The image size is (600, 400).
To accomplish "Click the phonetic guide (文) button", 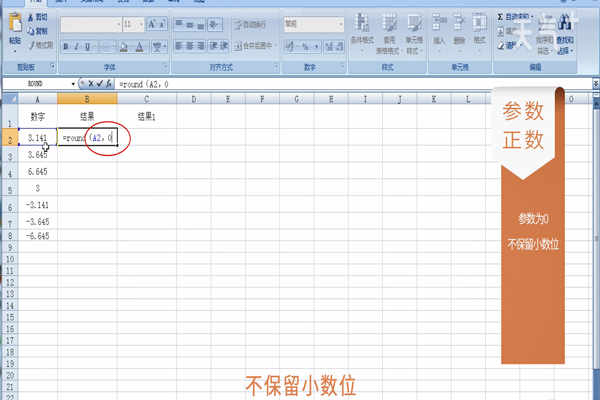I will [x=157, y=47].
